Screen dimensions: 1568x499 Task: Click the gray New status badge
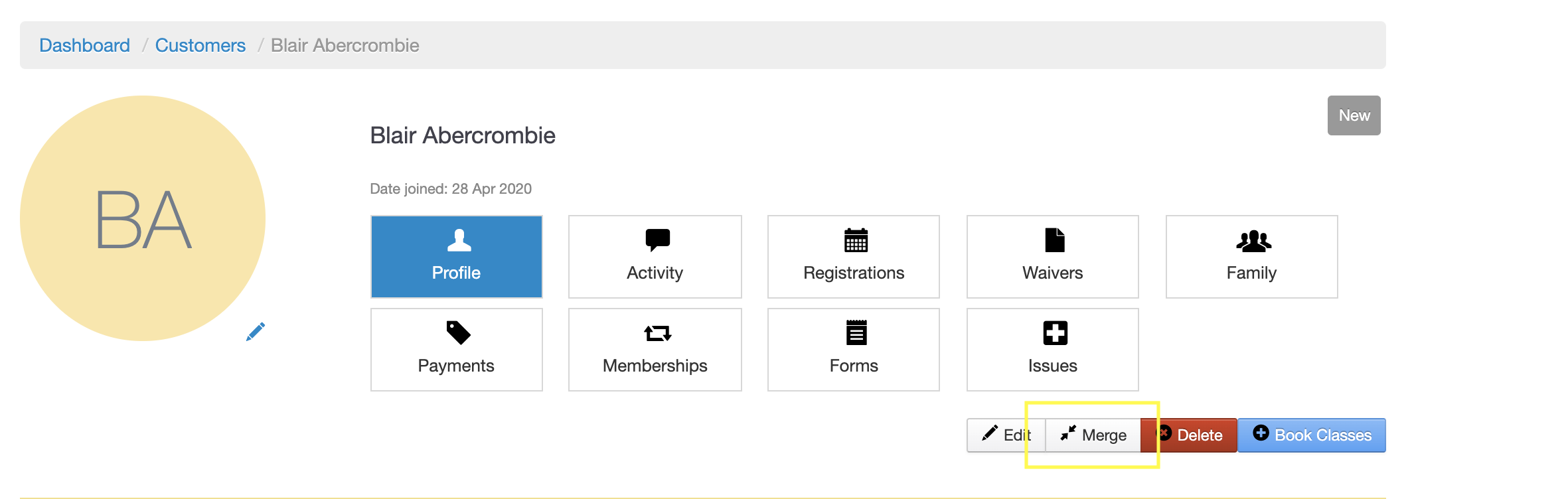coord(1354,115)
